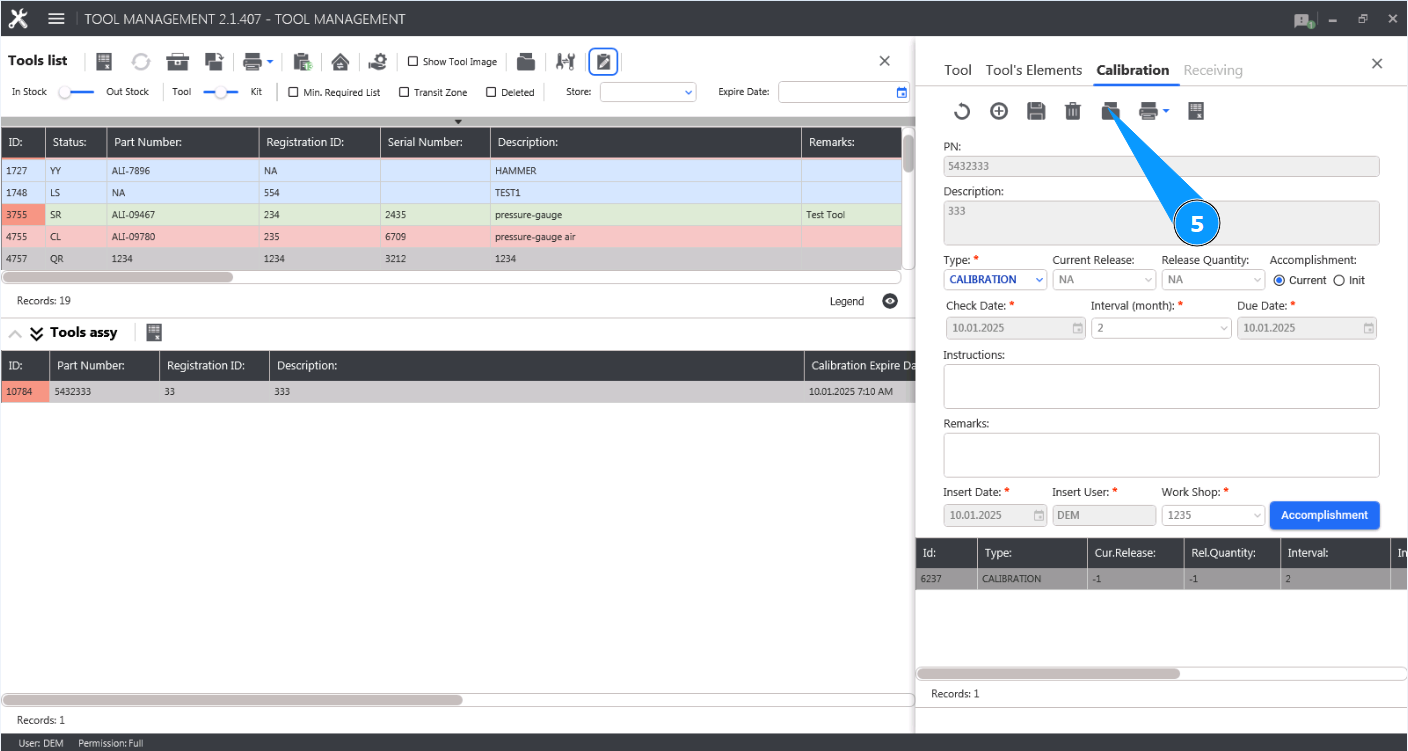The width and height of the screenshot is (1408, 751).
Task: Refresh the Calibration panel
Action: pos(961,111)
